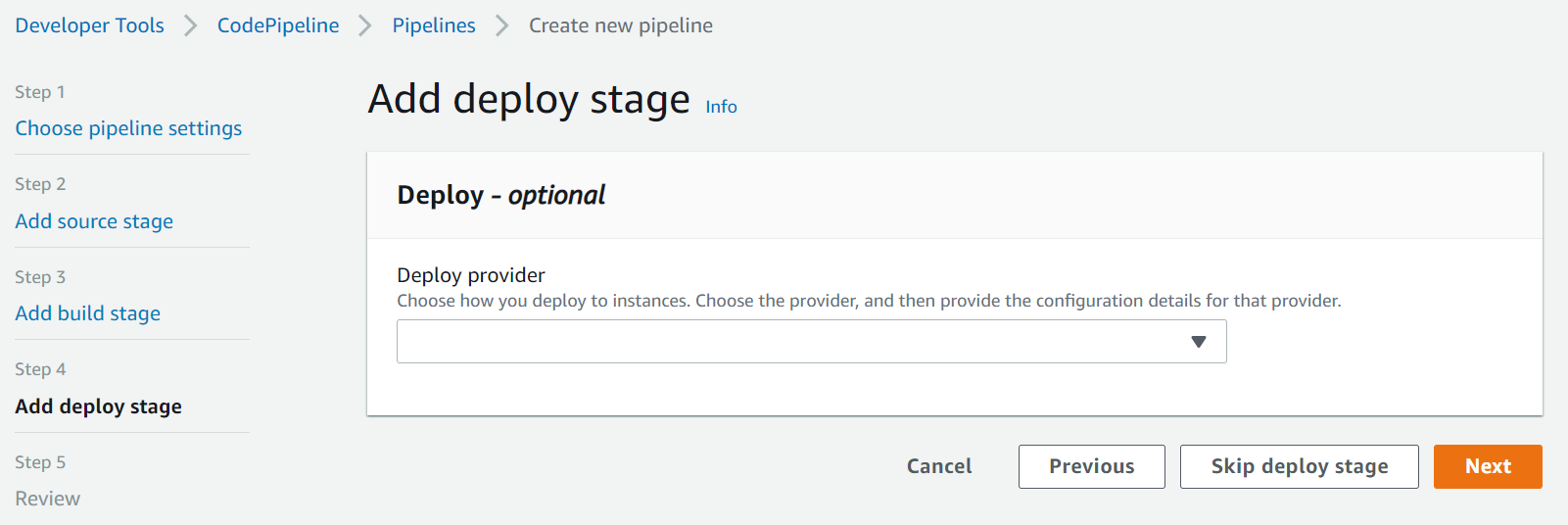Click the Review step in sidebar
This screenshot has width=1568, height=525.
tap(48, 499)
